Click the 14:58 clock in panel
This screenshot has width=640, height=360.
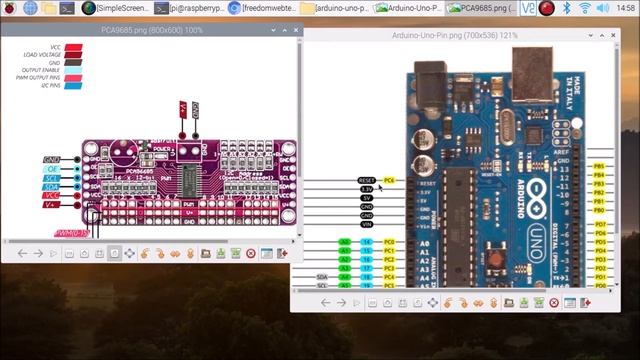point(625,8)
